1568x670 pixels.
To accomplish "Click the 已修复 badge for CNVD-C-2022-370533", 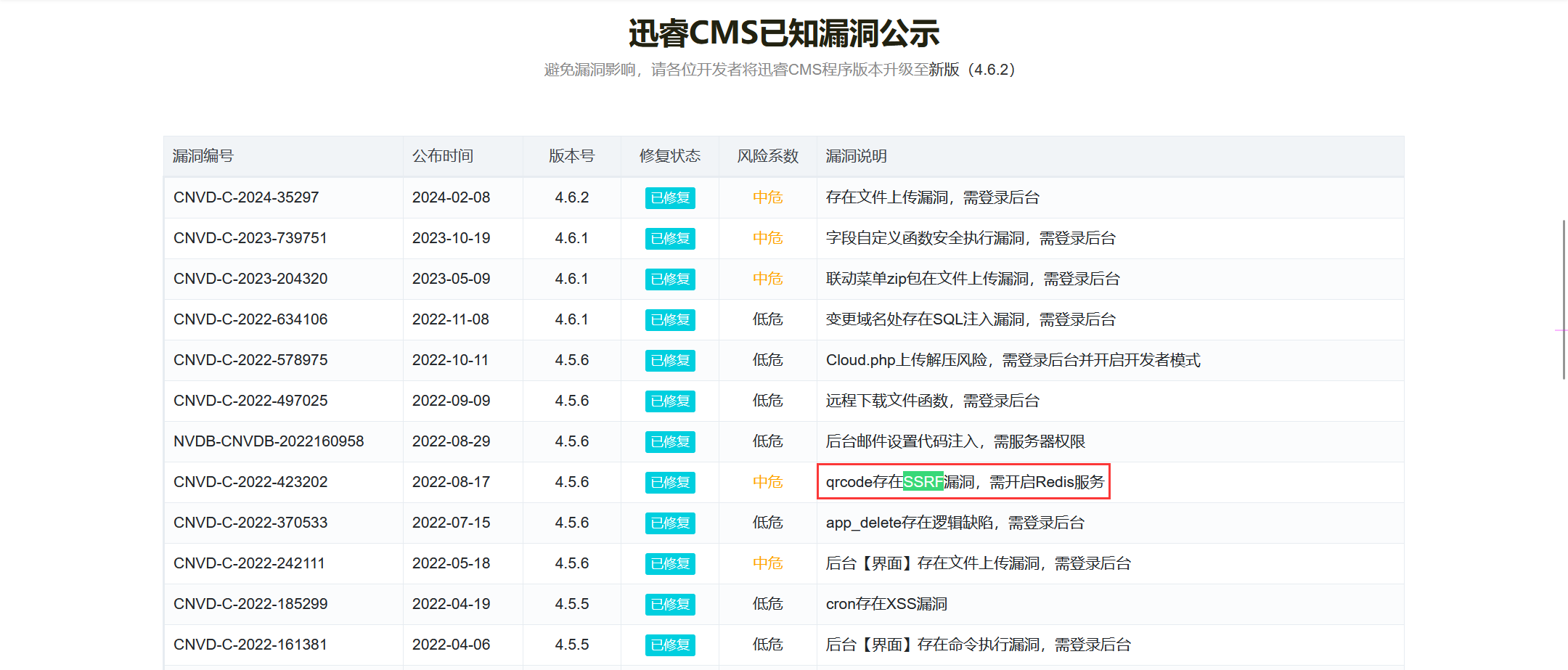I will tap(670, 523).
